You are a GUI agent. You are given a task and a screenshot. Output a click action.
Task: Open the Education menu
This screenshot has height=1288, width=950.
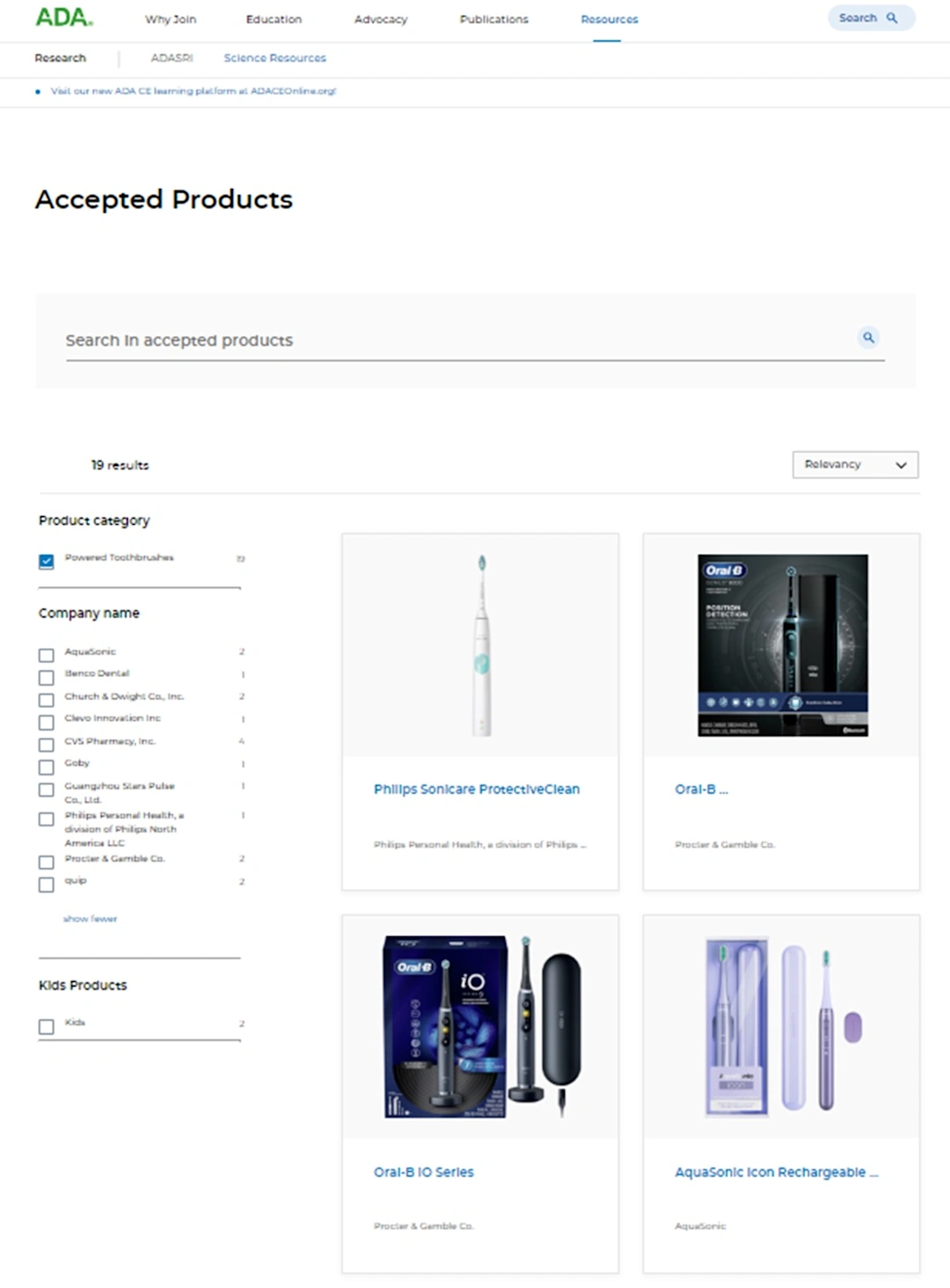[274, 19]
